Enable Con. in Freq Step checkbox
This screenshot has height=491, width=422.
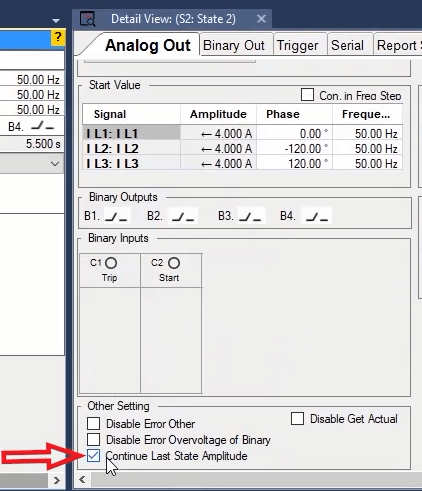click(307, 95)
